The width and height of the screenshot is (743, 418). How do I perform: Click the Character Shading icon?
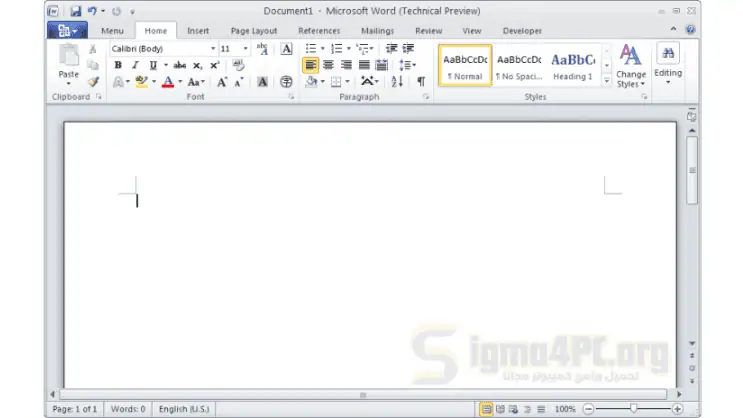coord(262,82)
